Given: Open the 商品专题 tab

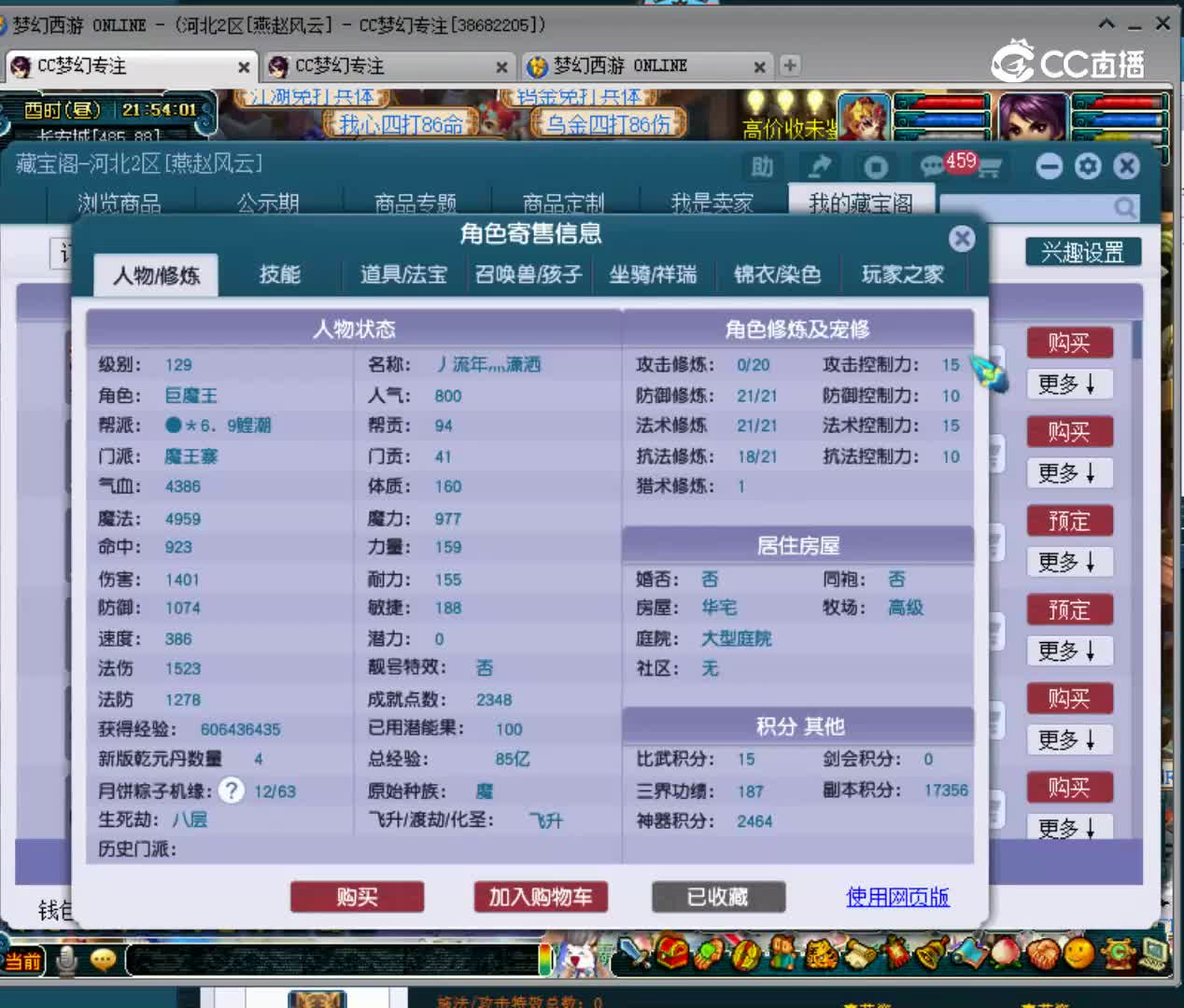Looking at the screenshot, I should [416, 203].
